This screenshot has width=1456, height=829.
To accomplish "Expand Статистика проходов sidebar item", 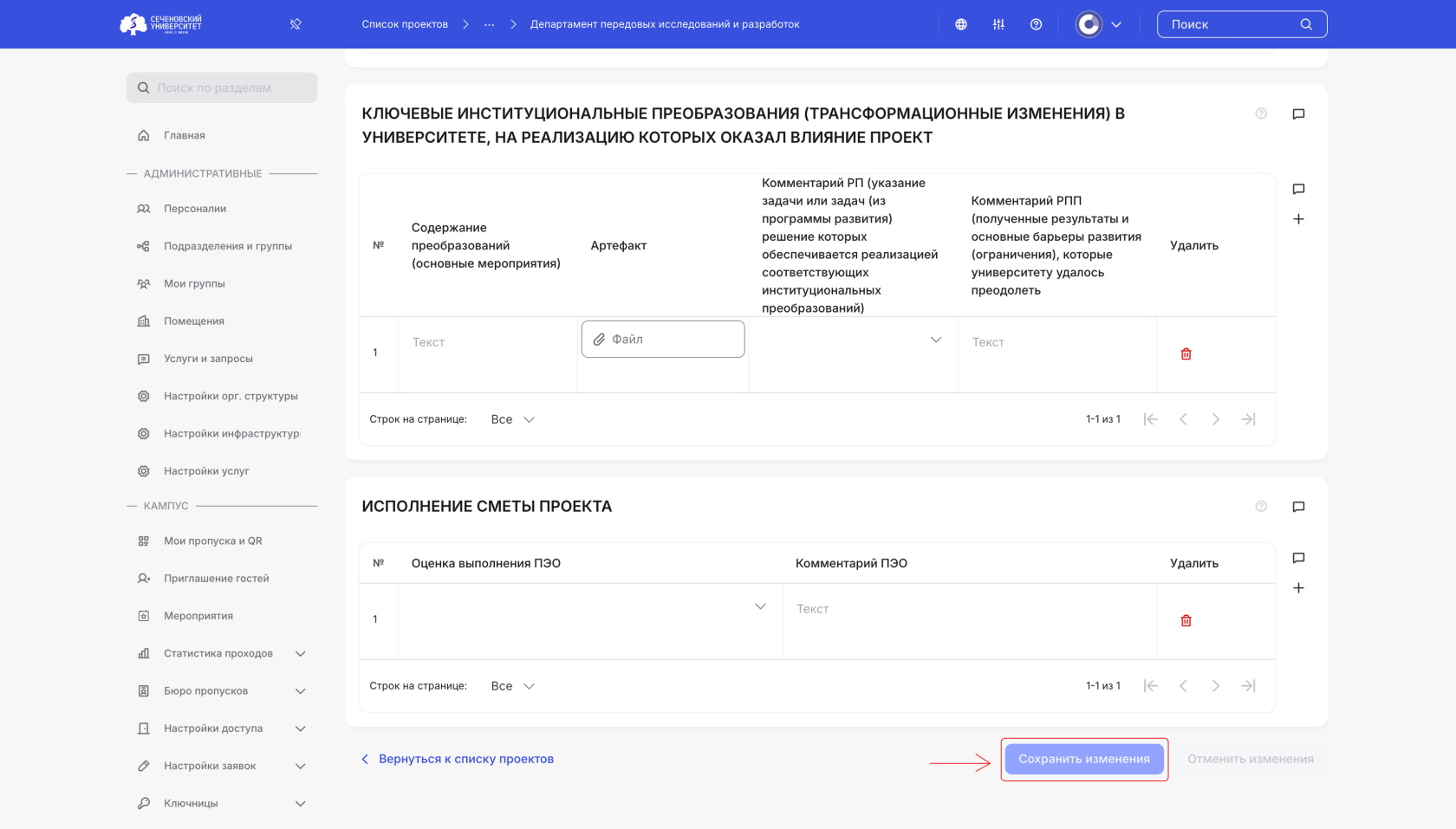I will tap(301, 653).
